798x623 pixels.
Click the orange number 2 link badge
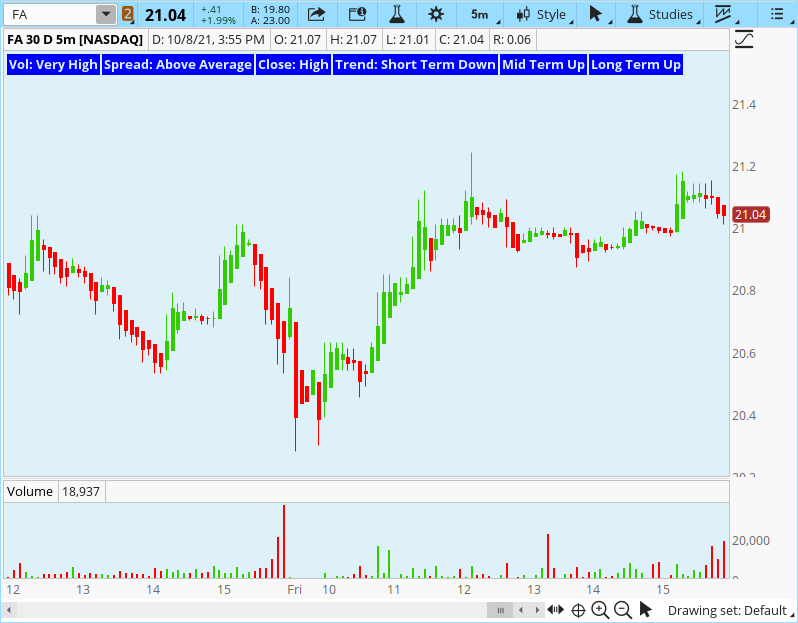pyautogui.click(x=127, y=14)
